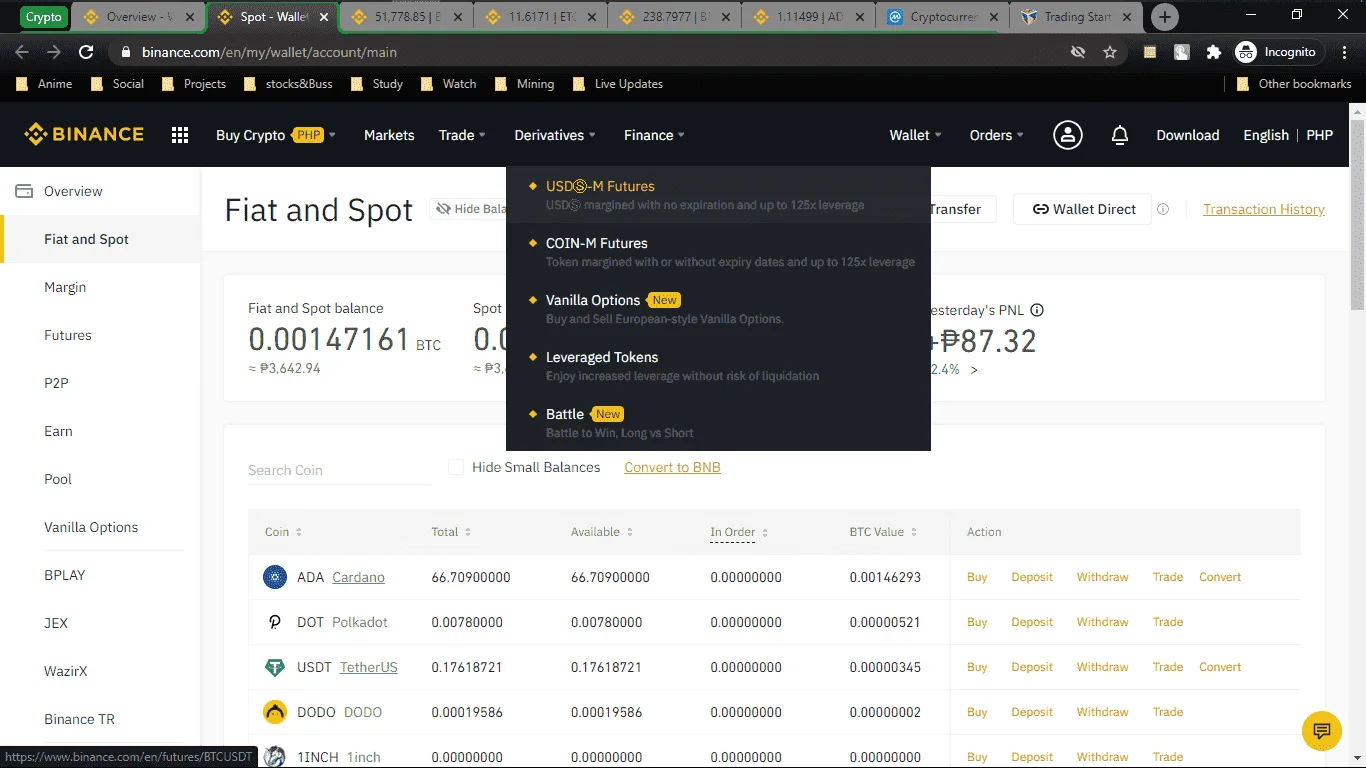This screenshot has width=1366, height=768.
Task: Toggle Hide Balance eye icon
Action: 444,209
